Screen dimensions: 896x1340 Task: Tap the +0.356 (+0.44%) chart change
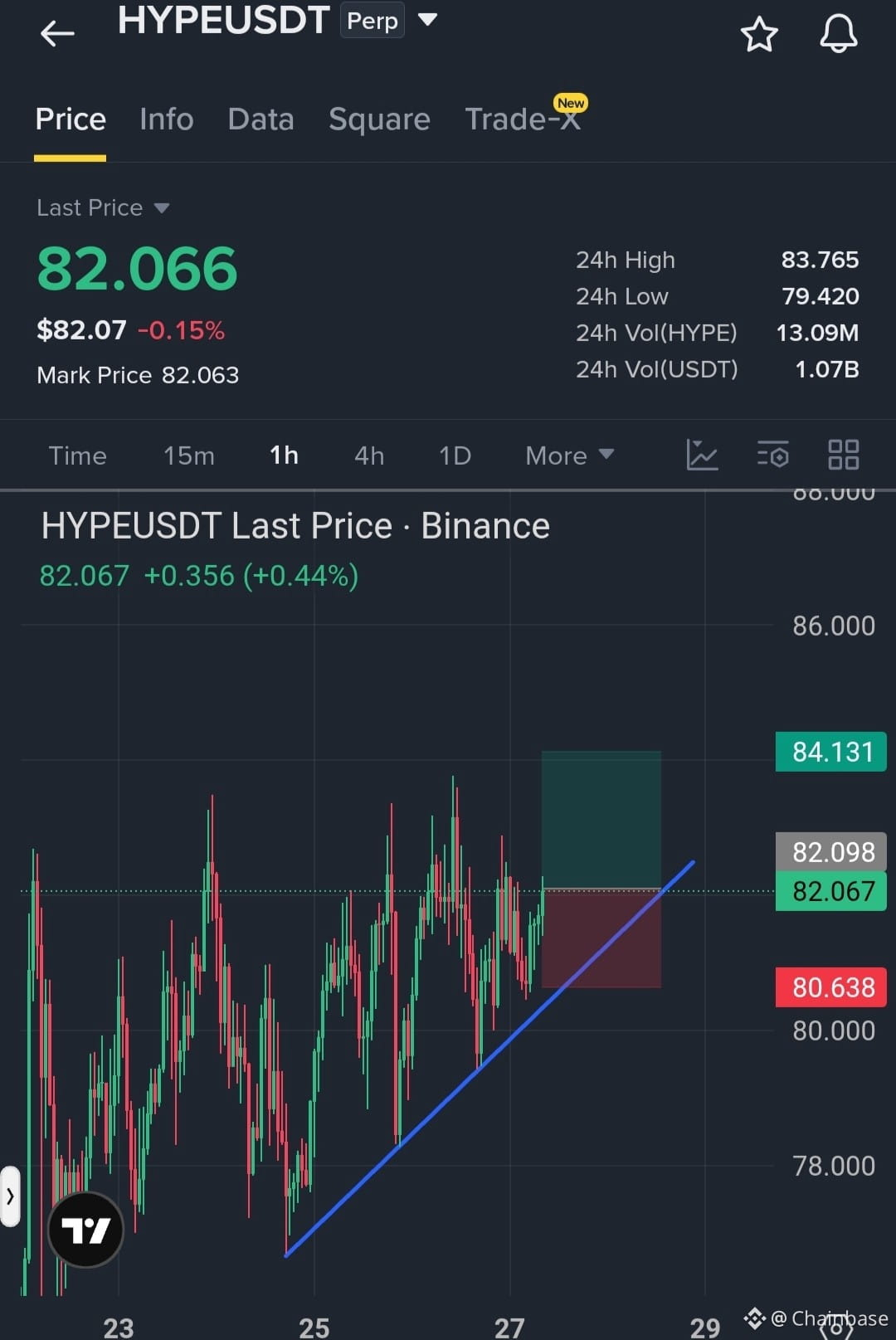coord(251,576)
